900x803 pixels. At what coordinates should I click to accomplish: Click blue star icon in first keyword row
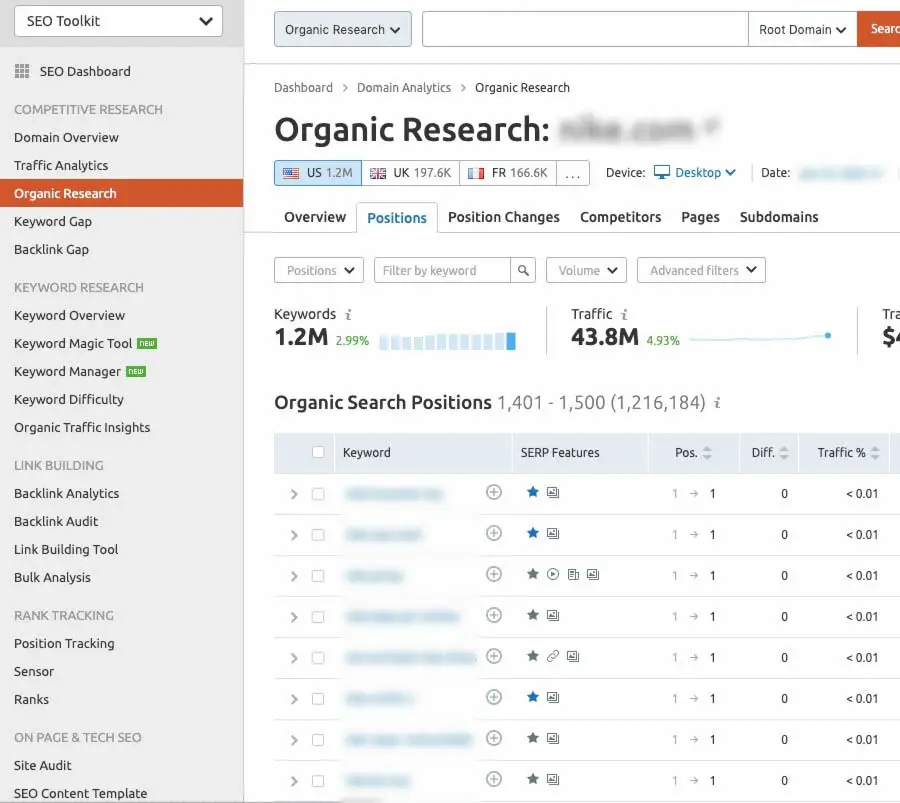[x=533, y=492]
